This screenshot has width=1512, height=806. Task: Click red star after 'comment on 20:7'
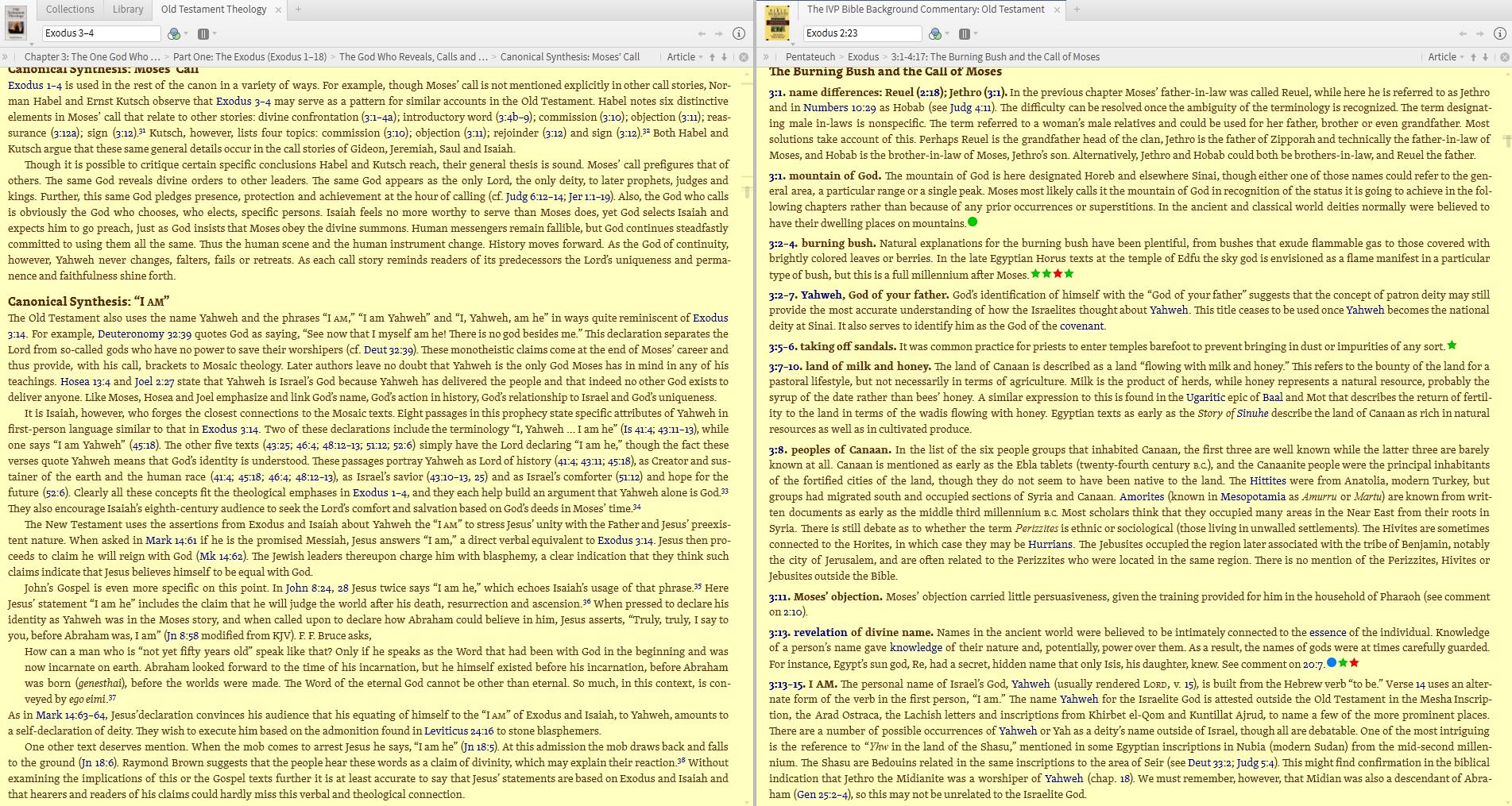[x=1354, y=663]
